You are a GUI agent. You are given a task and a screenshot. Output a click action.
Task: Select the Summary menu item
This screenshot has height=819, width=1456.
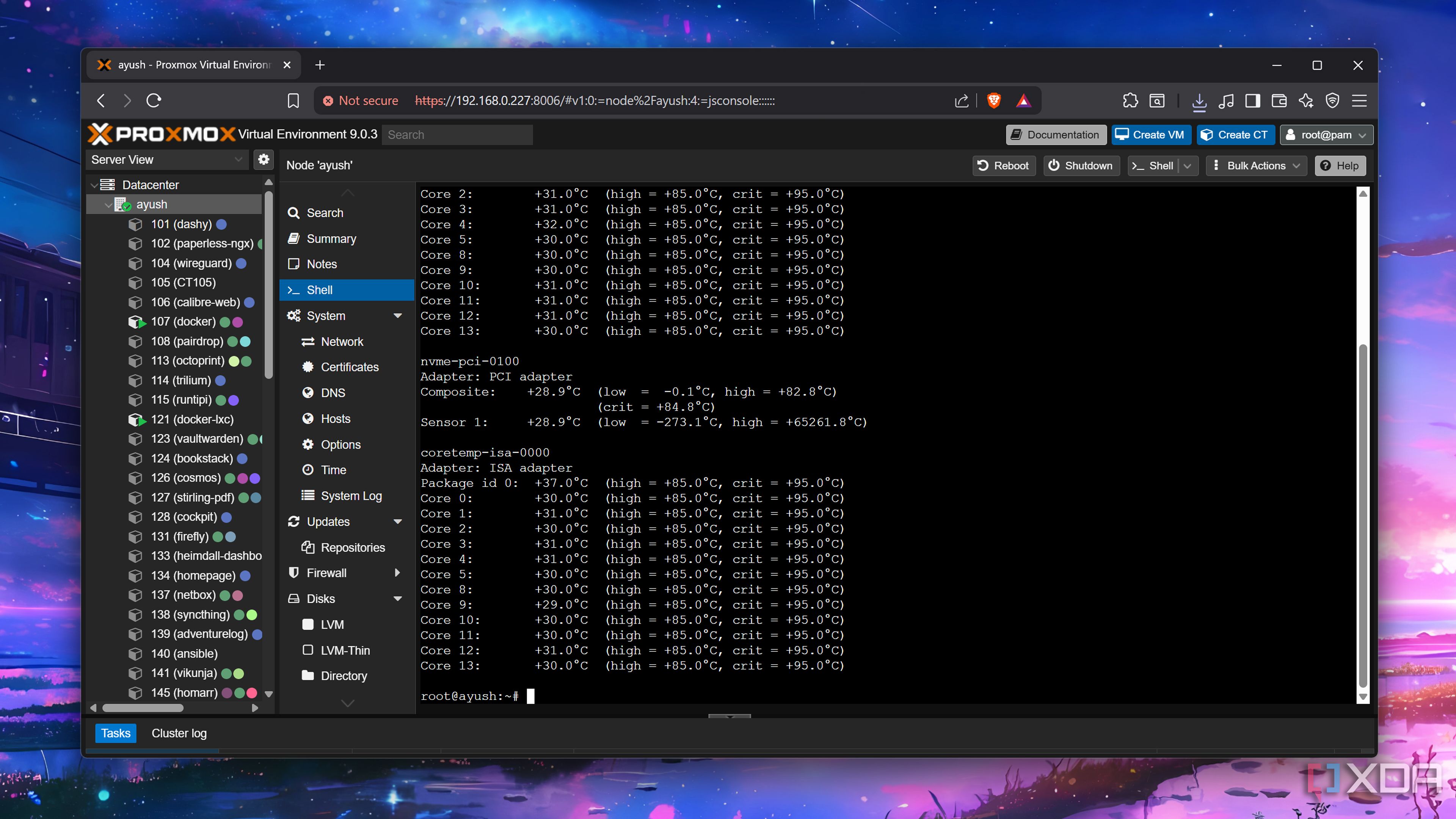[347, 238]
